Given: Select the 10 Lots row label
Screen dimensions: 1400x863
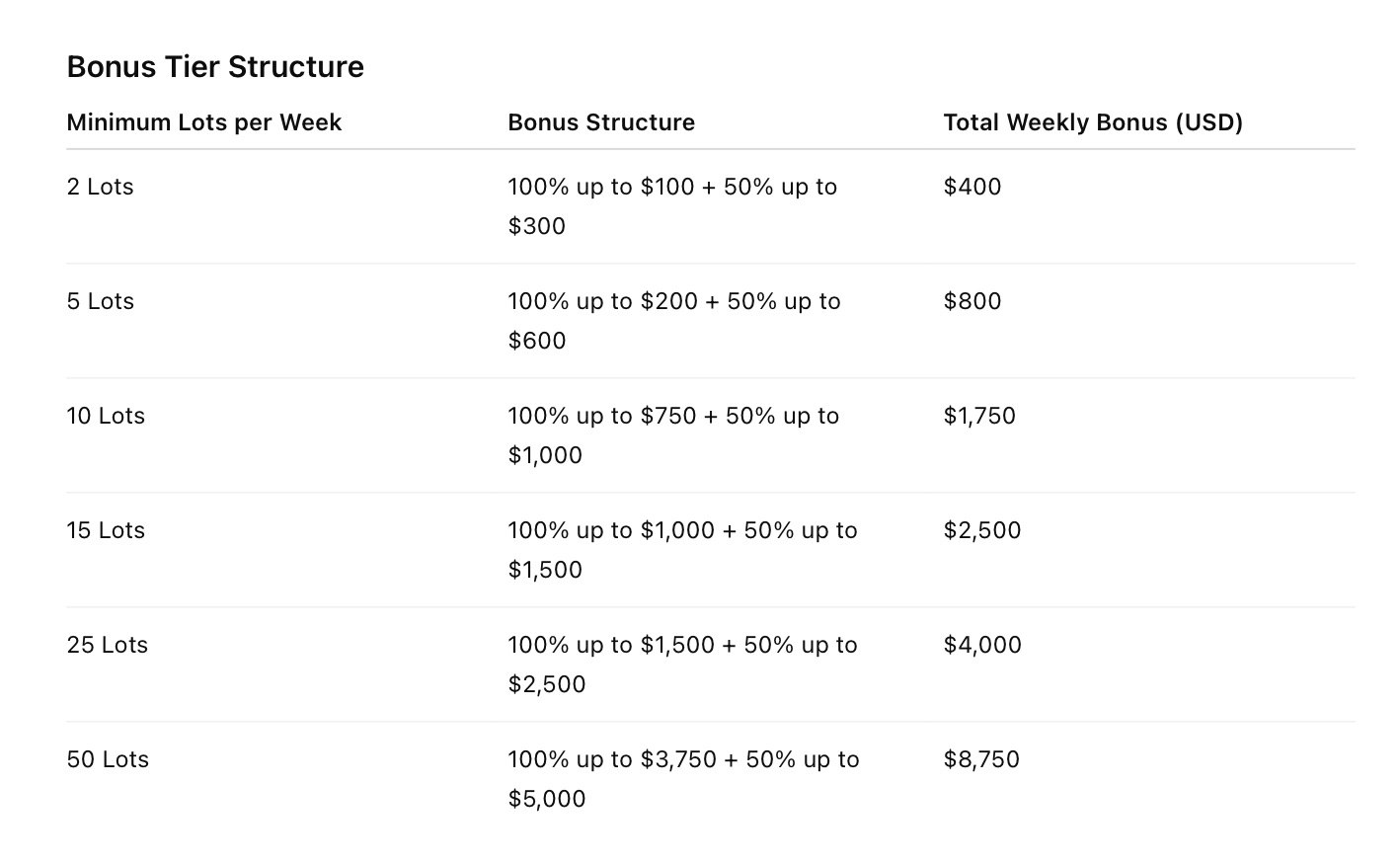Looking at the screenshot, I should [x=106, y=416].
